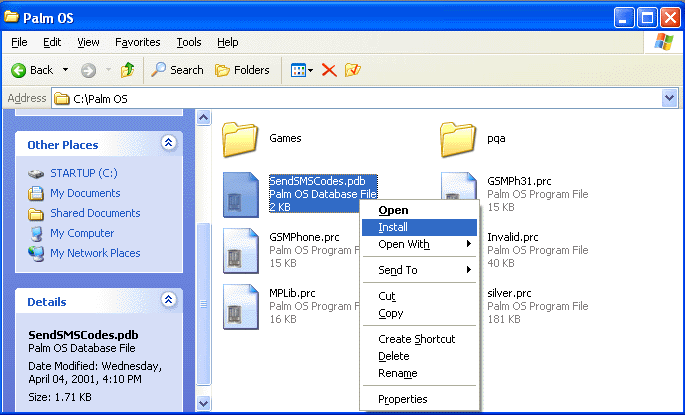Choose Copy in the context menu
685x415 pixels.
[419, 313]
